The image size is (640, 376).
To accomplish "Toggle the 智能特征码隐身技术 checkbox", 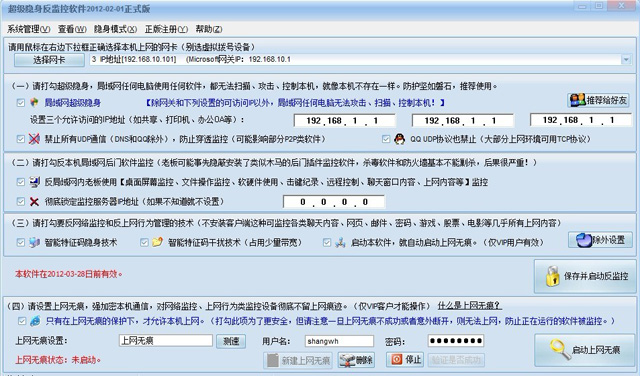I will click(x=21, y=243).
